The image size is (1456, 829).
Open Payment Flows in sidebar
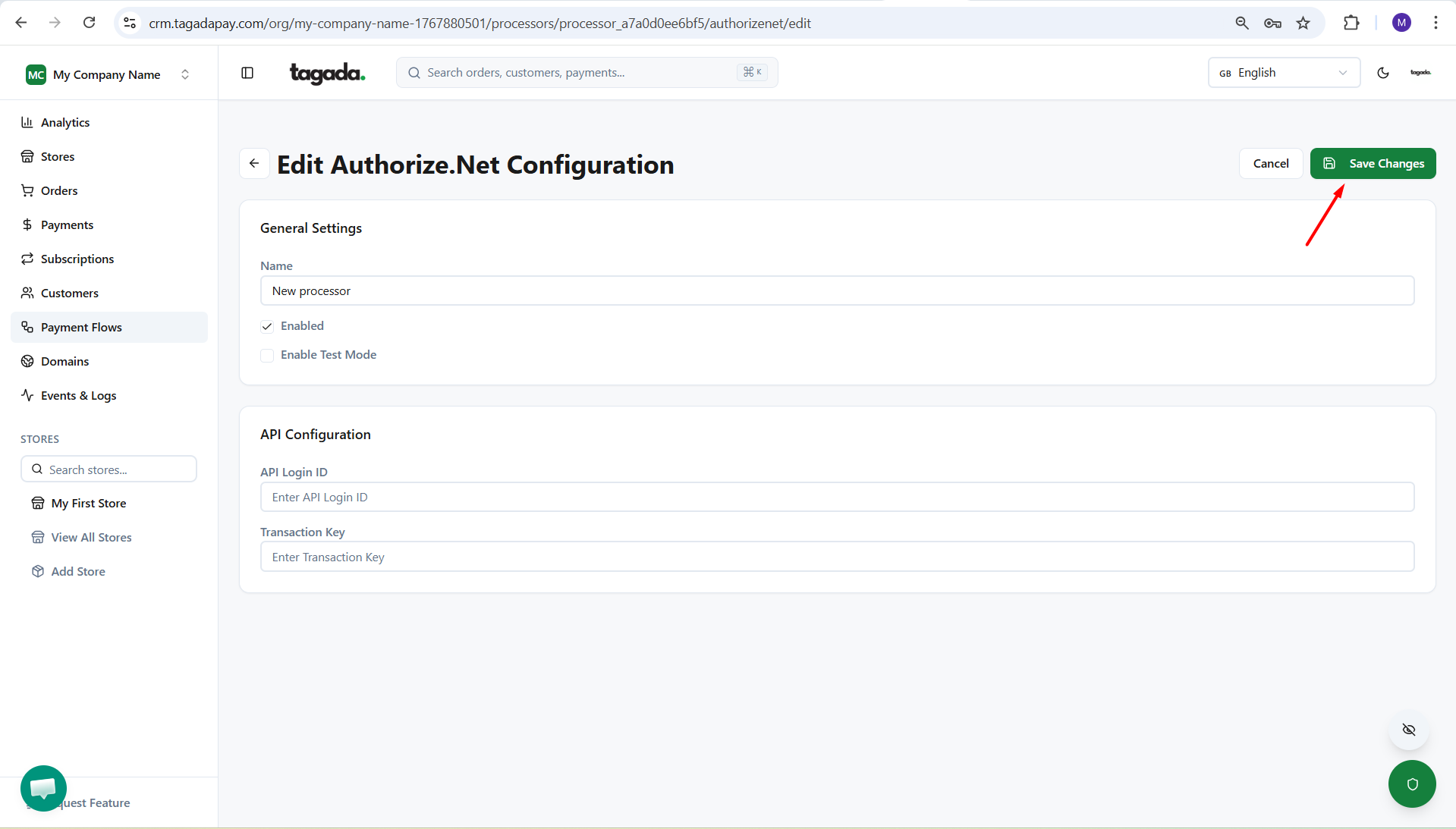pos(81,327)
